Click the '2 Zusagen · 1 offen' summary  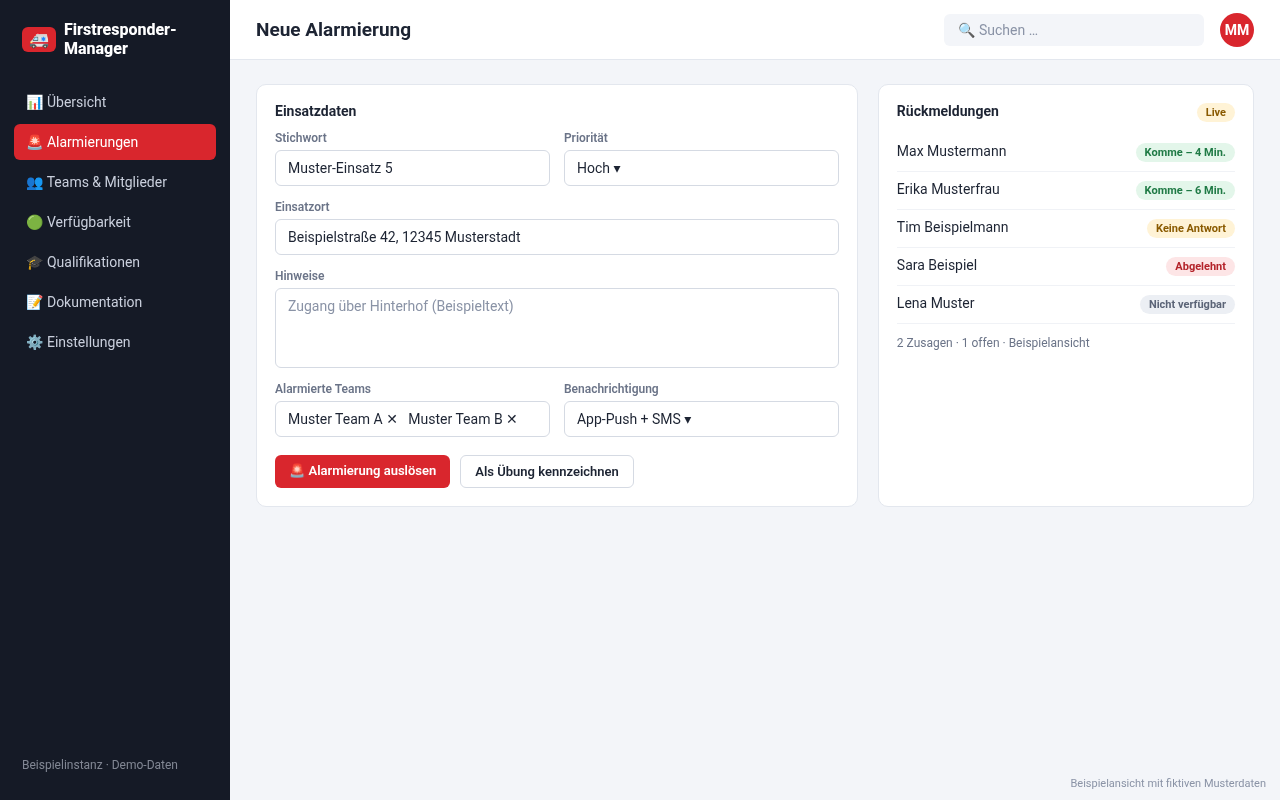coord(948,343)
